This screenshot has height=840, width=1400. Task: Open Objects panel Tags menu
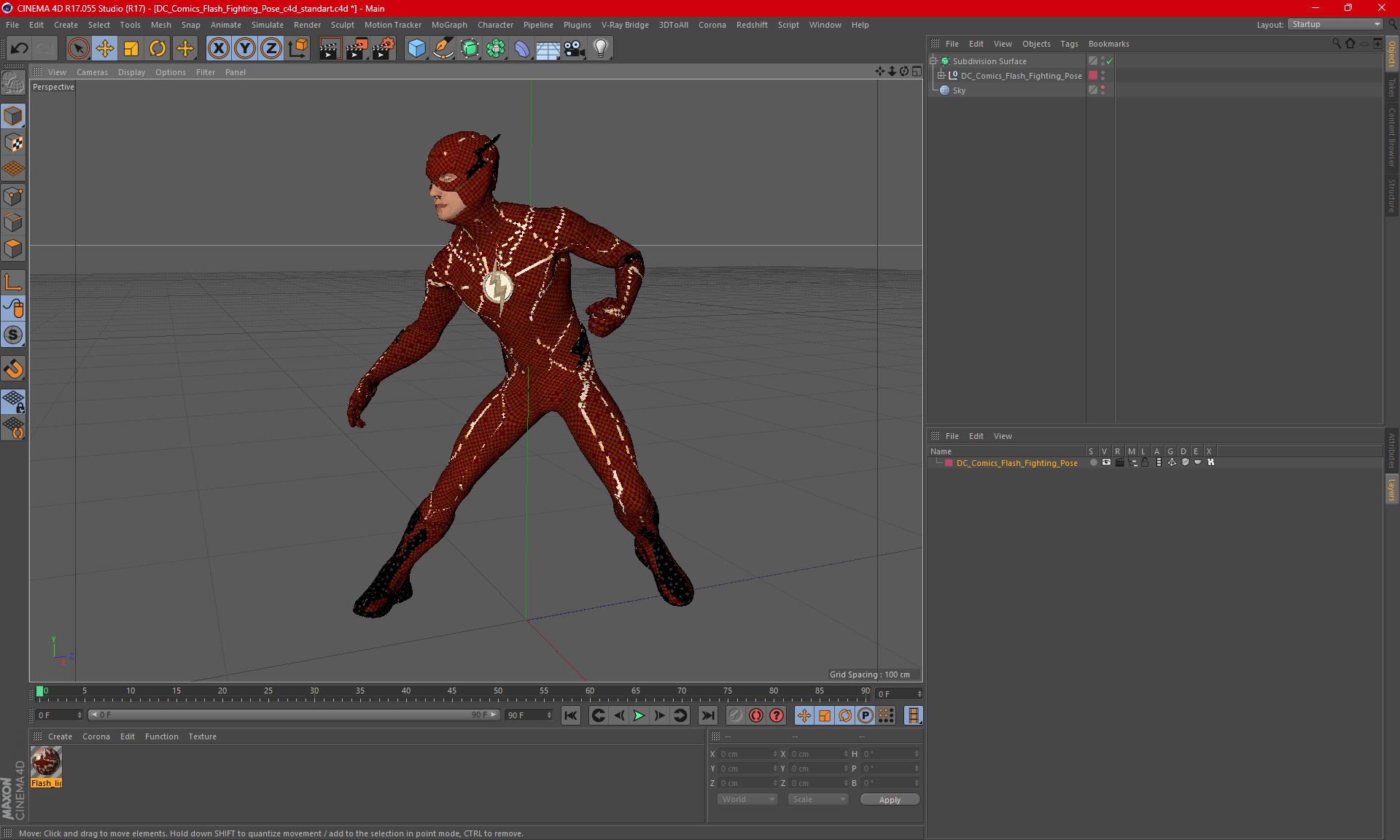tap(1069, 44)
